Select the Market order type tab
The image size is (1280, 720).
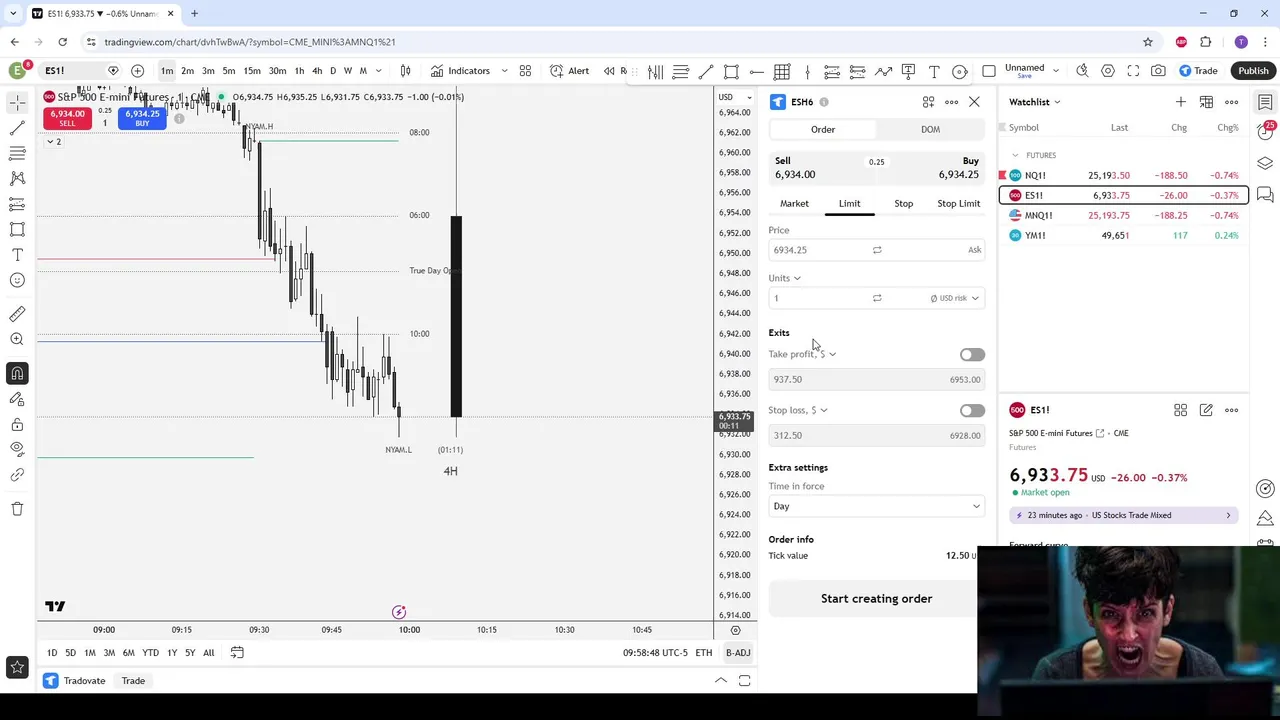794,204
